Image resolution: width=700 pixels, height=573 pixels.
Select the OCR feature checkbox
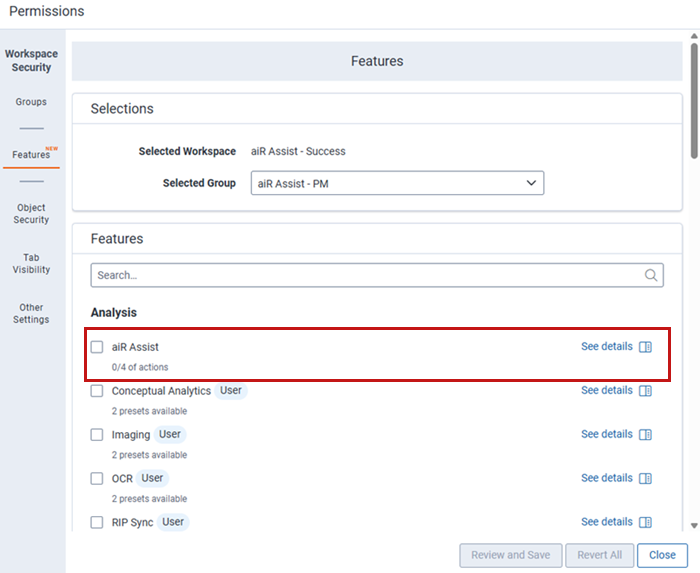(x=97, y=478)
